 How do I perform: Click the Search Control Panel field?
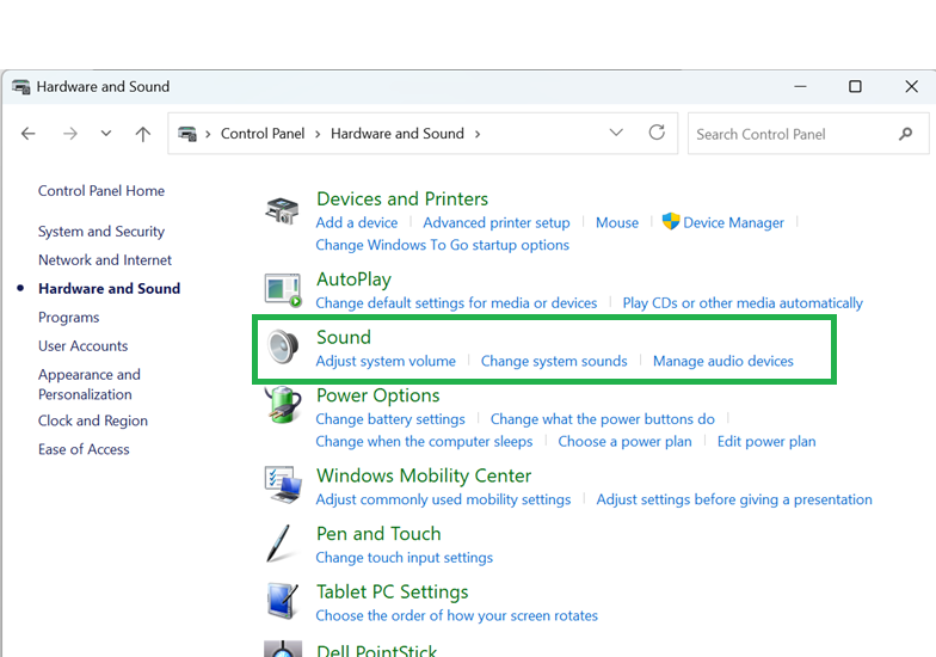pos(808,134)
